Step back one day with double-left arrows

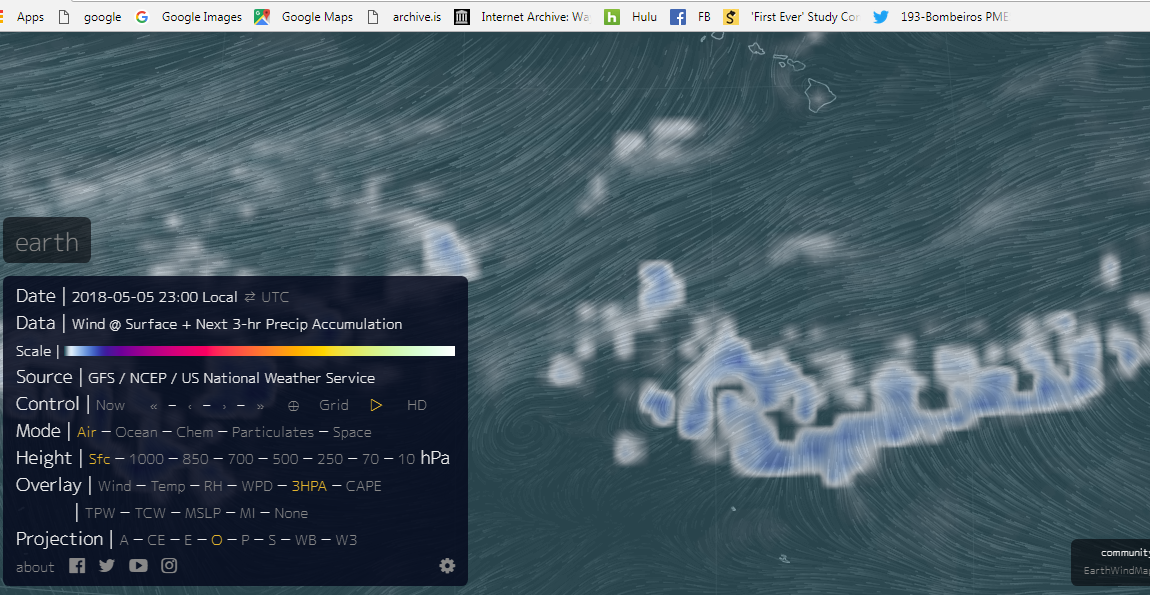153,405
